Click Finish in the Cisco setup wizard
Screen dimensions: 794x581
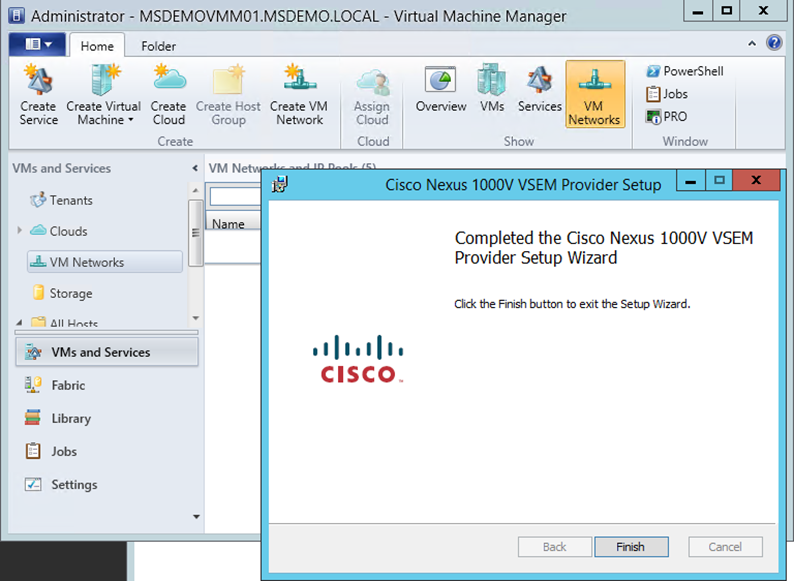tap(631, 547)
